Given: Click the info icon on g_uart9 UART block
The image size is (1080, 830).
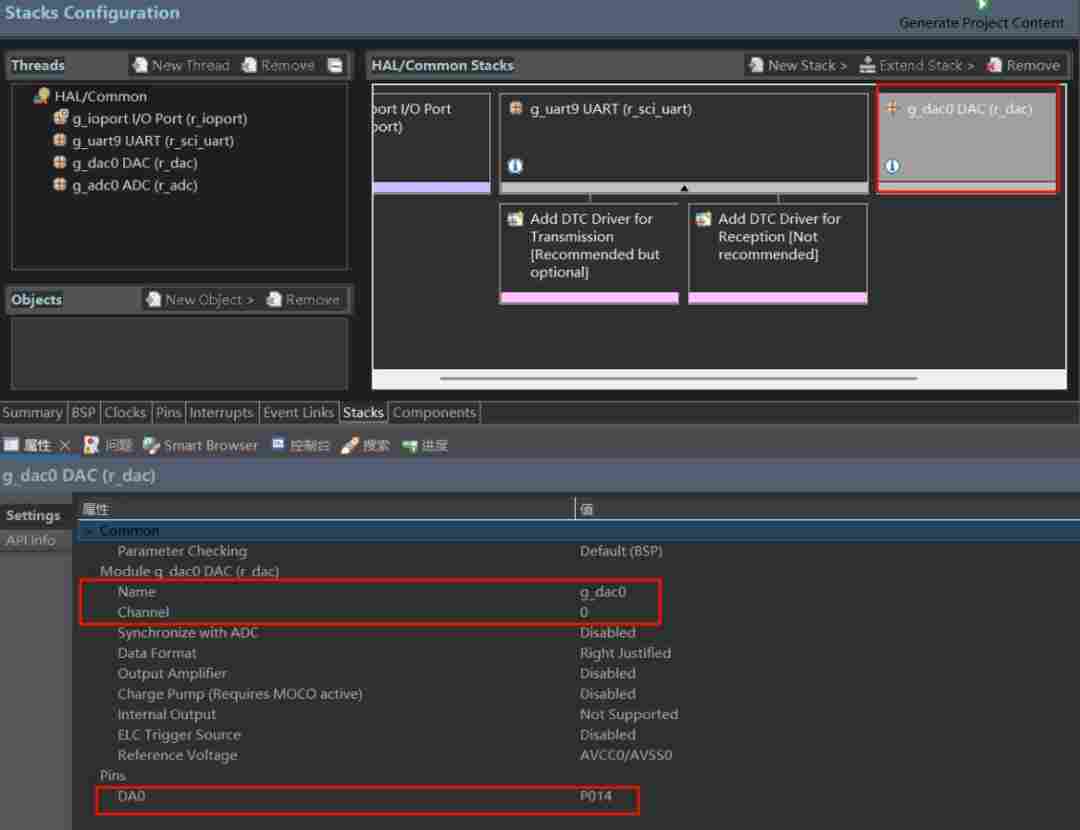Looking at the screenshot, I should pyautogui.click(x=515, y=166).
